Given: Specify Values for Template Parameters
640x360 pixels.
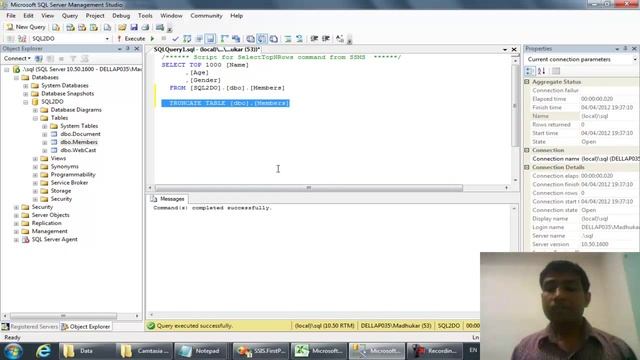Looking at the screenshot, I should pos(340,39).
